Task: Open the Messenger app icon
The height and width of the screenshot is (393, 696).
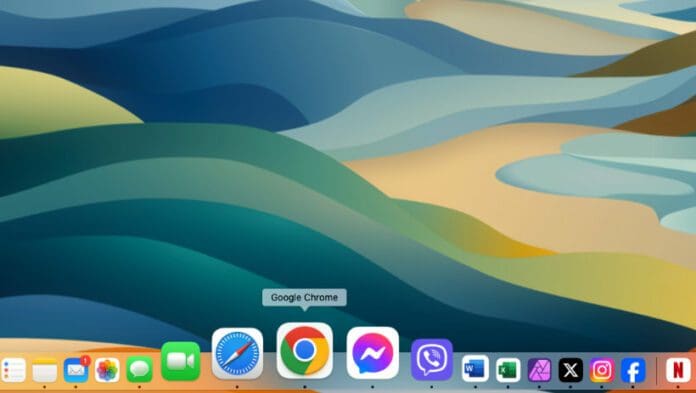Action: (372, 353)
